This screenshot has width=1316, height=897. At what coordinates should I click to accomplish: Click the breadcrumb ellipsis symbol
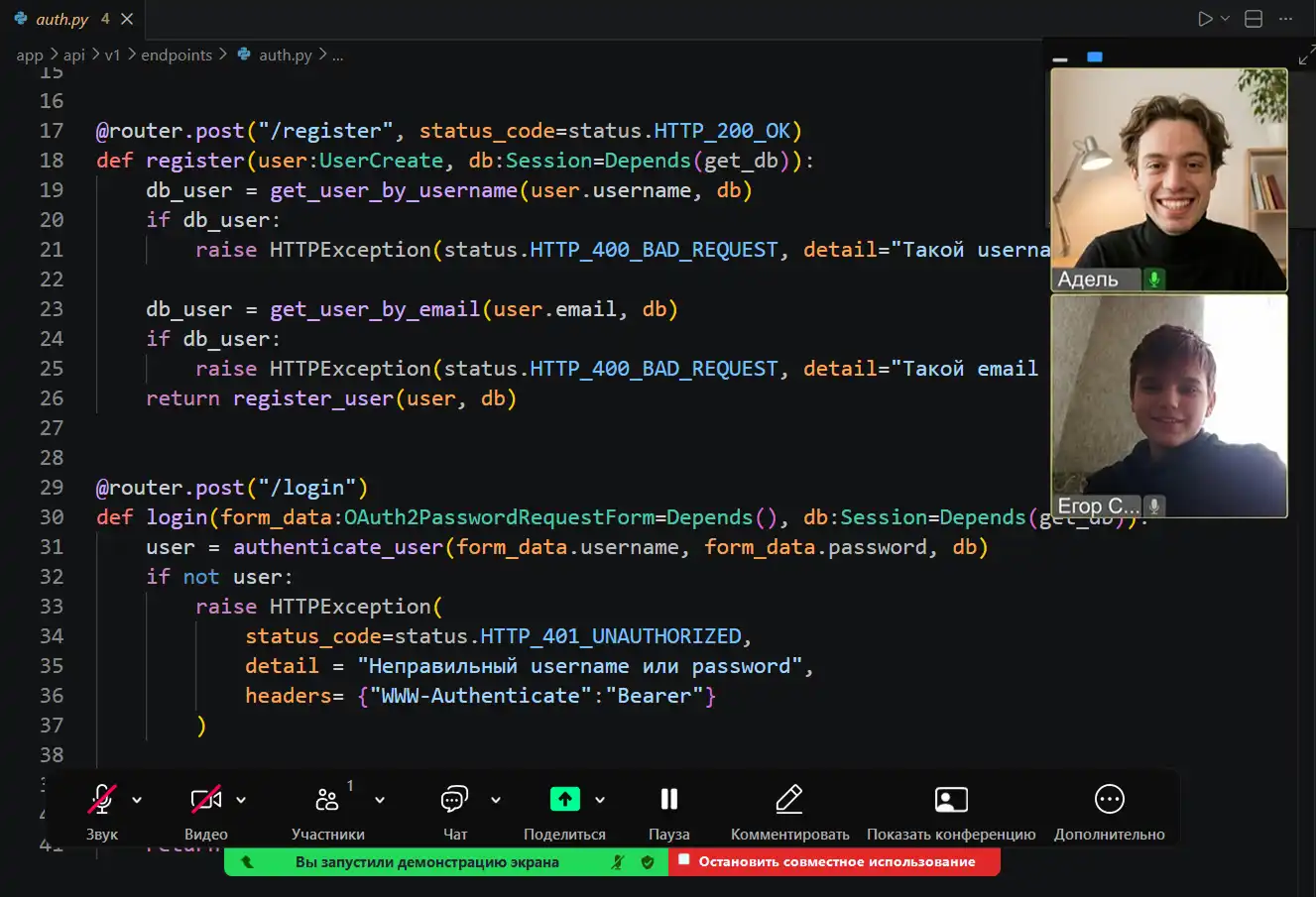click(x=338, y=56)
